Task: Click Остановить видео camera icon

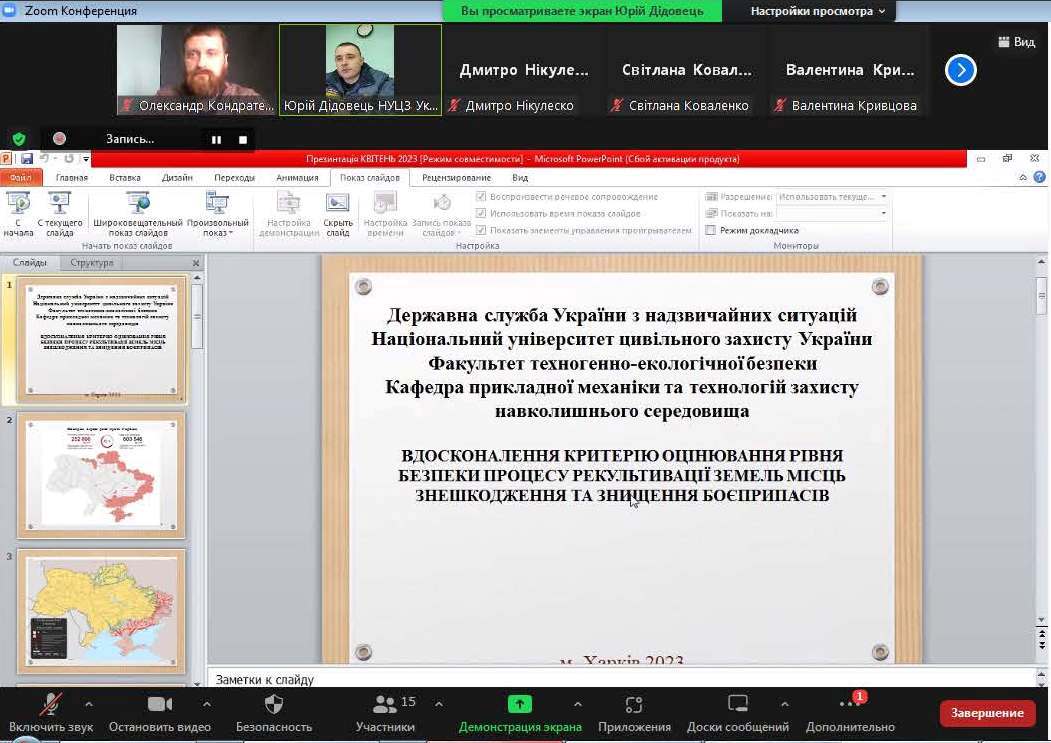Action: click(160, 704)
